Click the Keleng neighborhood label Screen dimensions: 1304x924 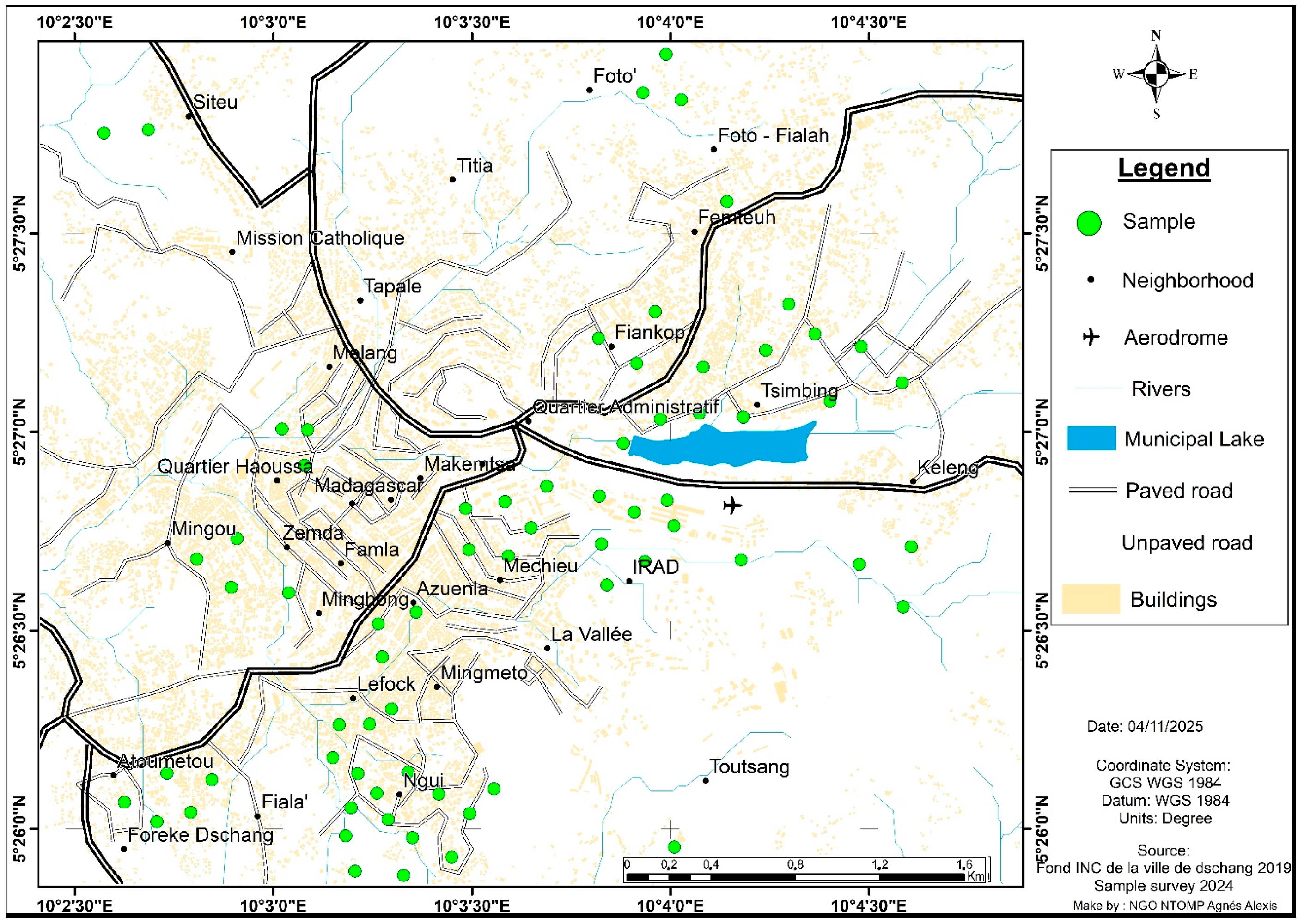click(x=947, y=468)
